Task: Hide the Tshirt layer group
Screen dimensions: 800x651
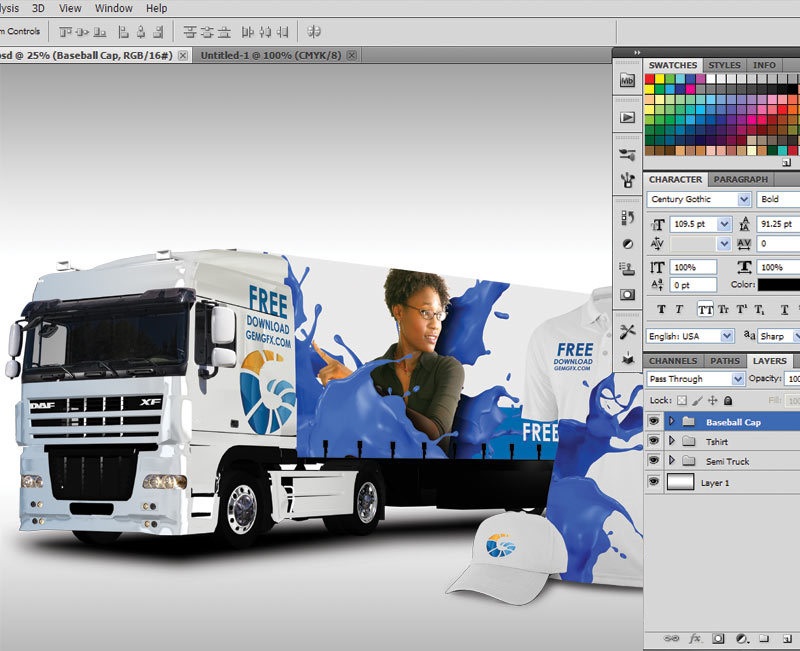Action: (654, 441)
